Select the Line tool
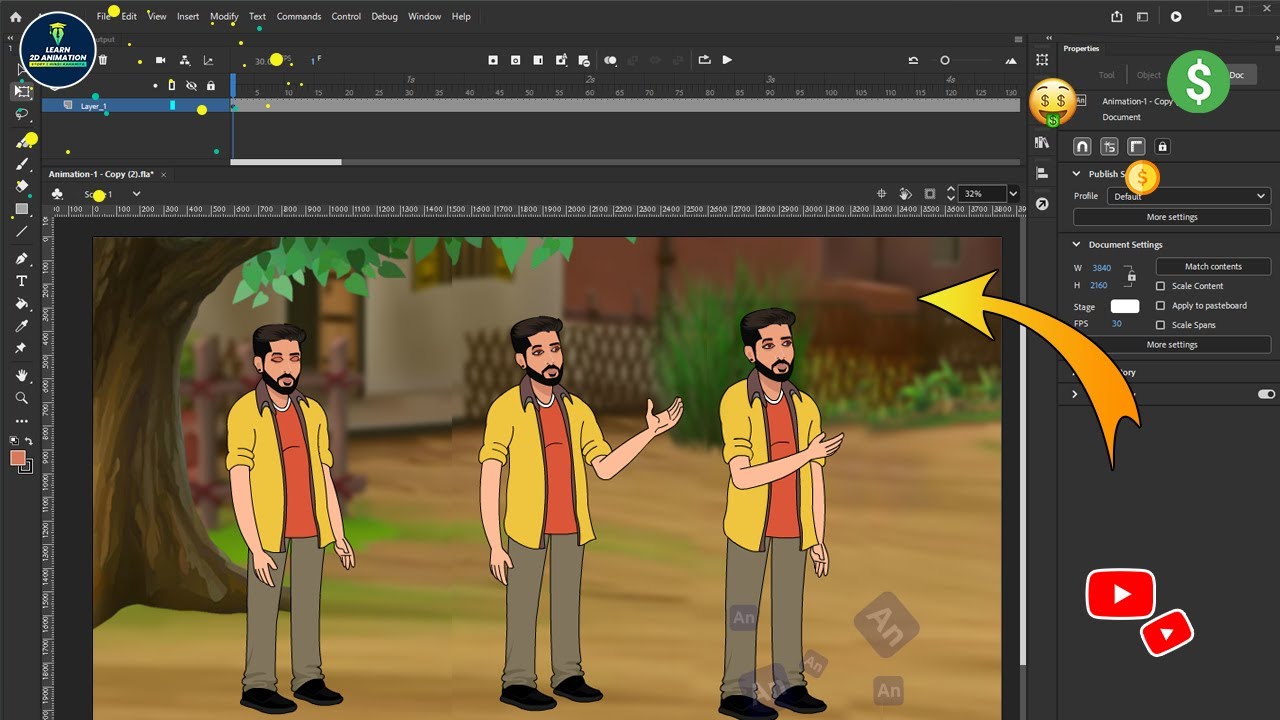 click(x=21, y=232)
